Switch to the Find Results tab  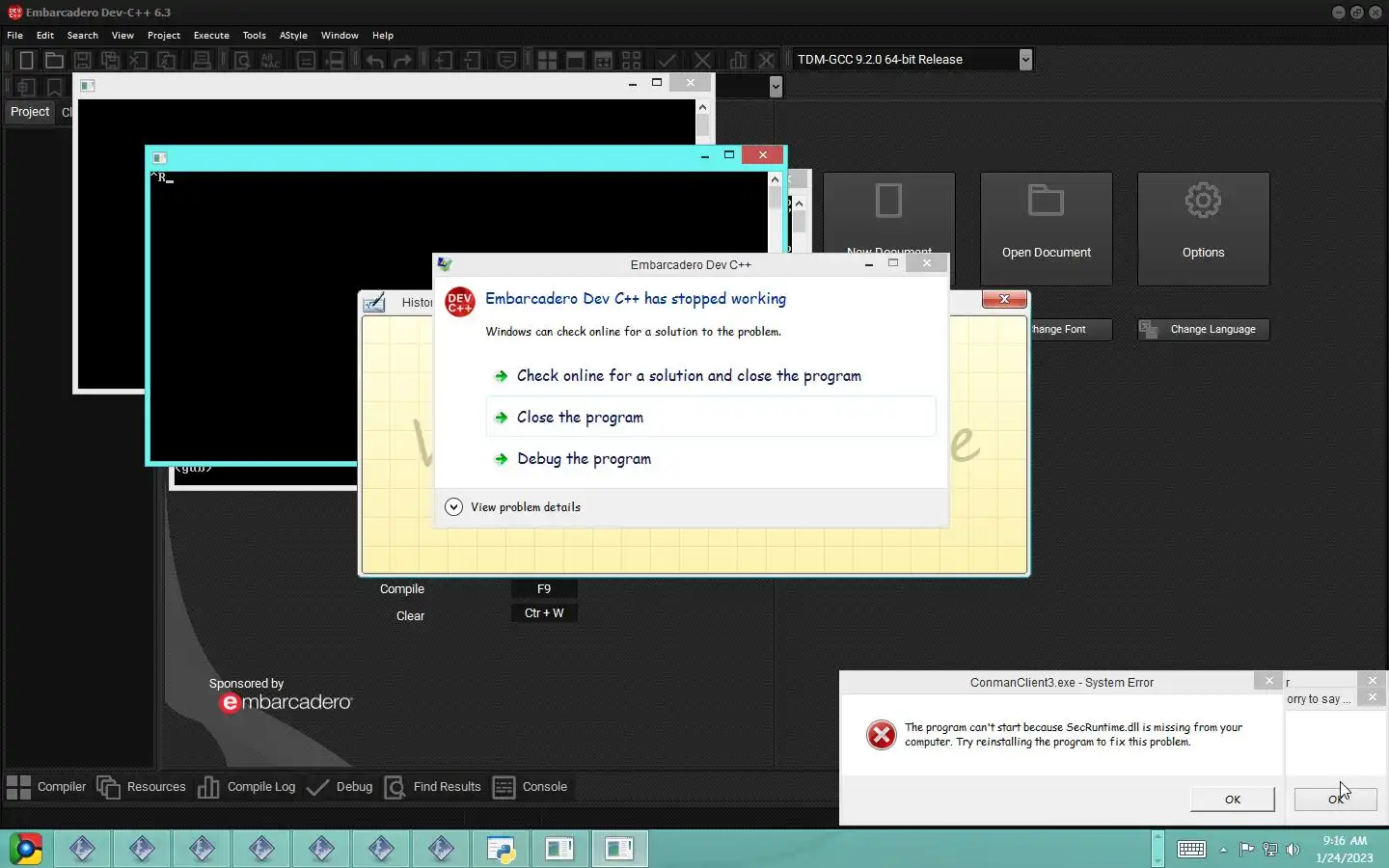432,787
